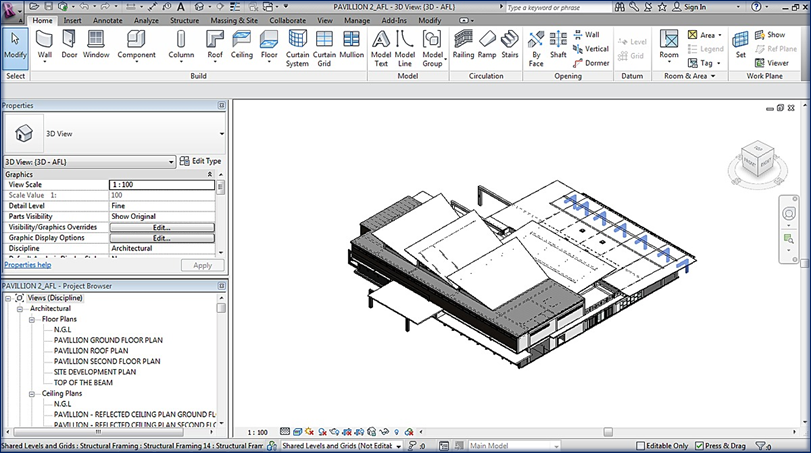
Task: Open the 3D View type selector dropdown
Action: [221, 133]
